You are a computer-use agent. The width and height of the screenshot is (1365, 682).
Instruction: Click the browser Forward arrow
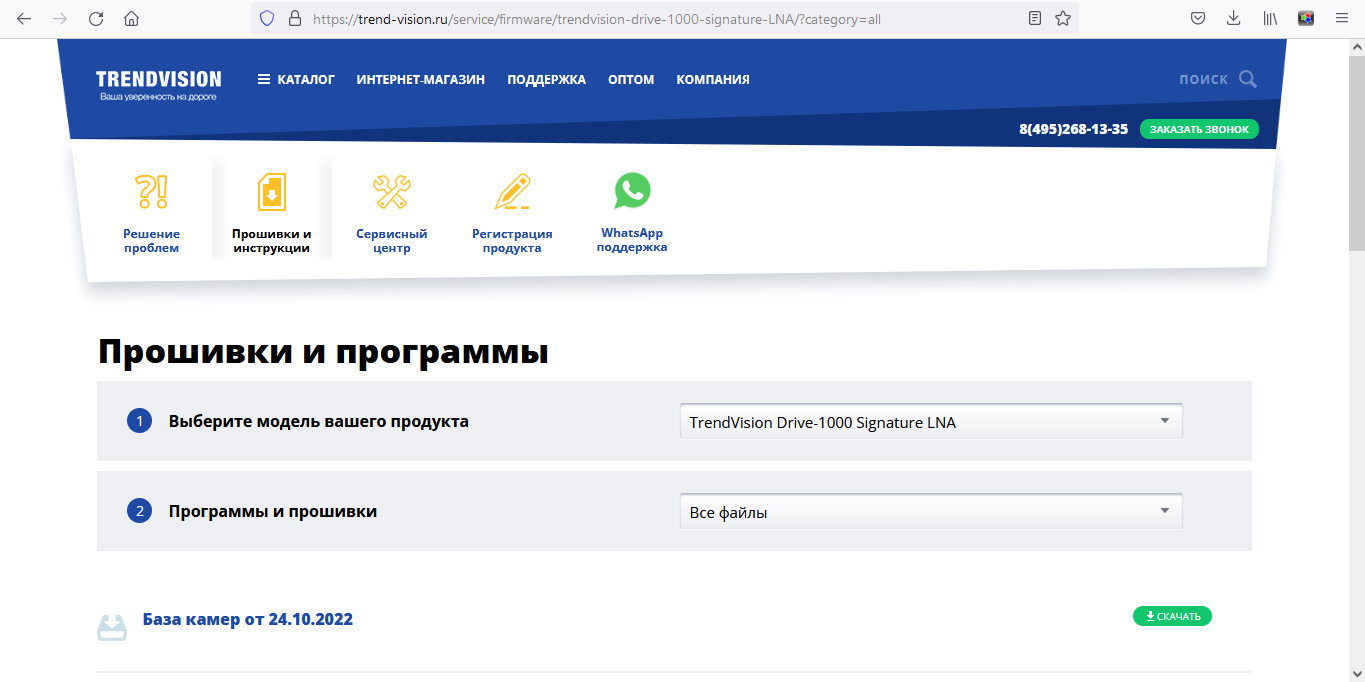[x=60, y=18]
